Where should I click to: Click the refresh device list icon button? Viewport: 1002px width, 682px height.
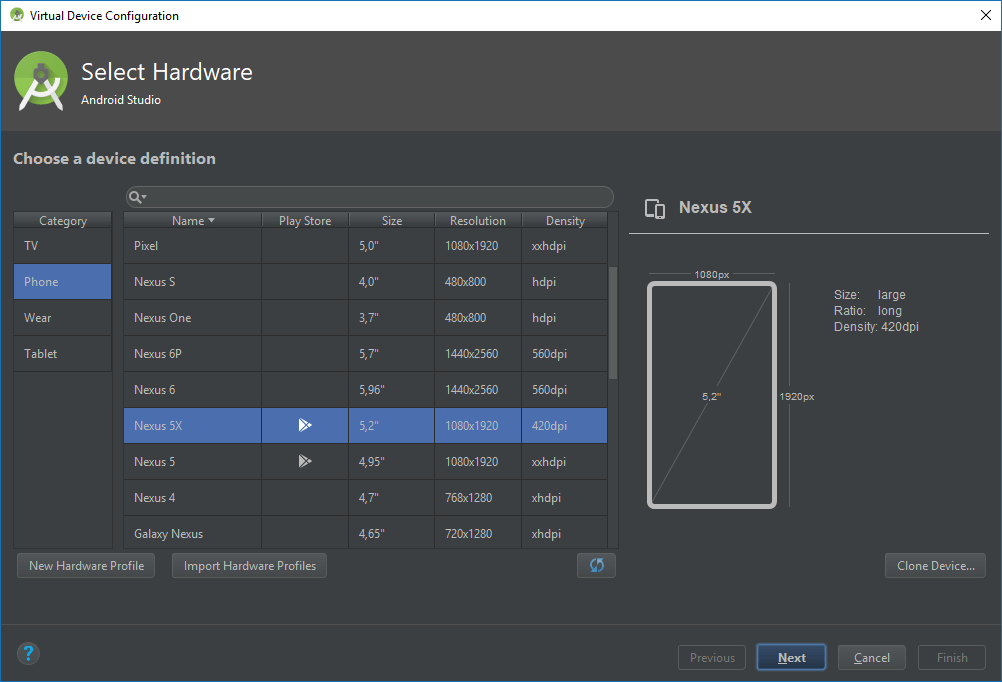point(596,565)
